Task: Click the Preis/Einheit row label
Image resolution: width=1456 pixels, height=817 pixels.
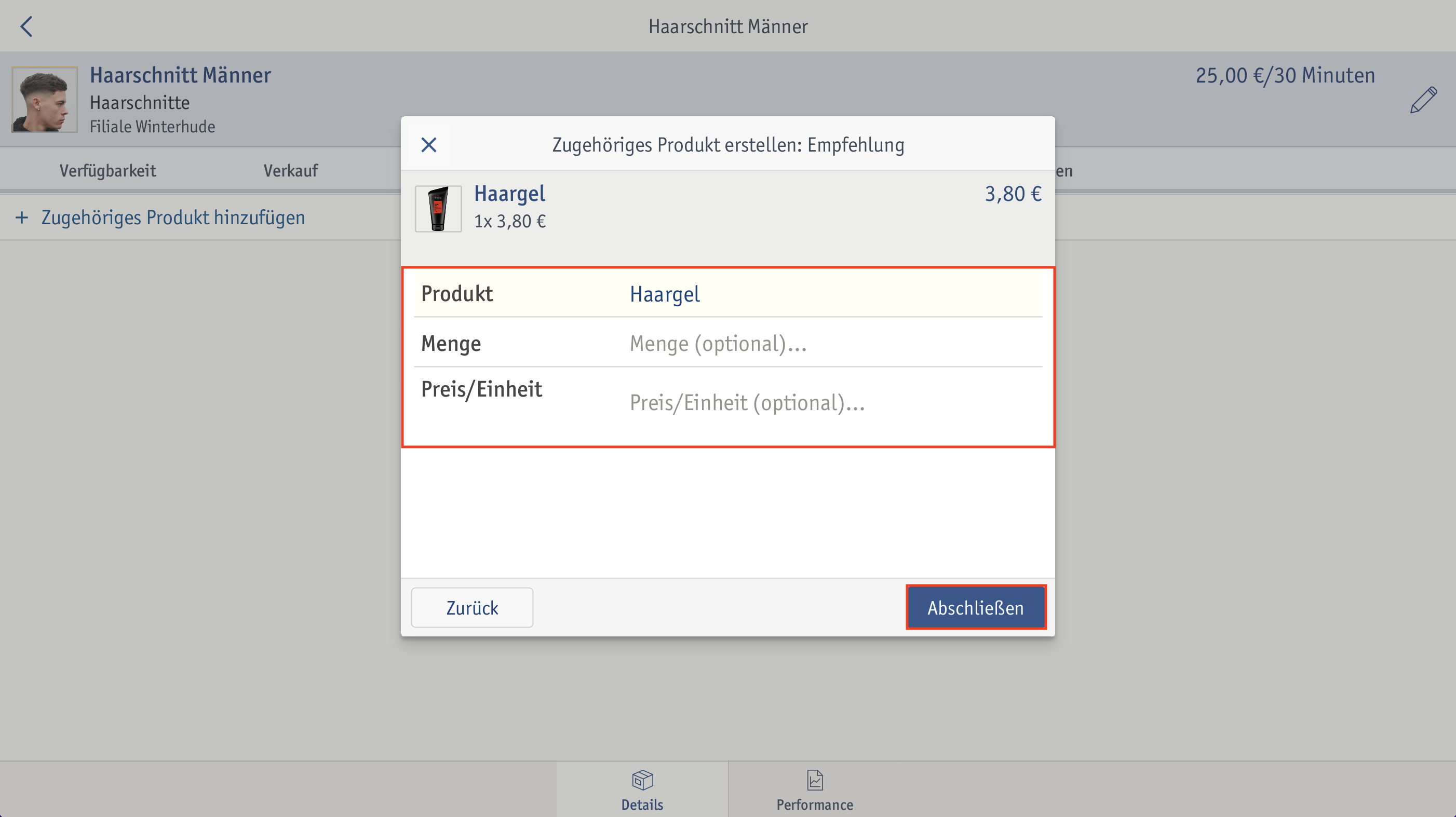Action: pyautogui.click(x=481, y=389)
